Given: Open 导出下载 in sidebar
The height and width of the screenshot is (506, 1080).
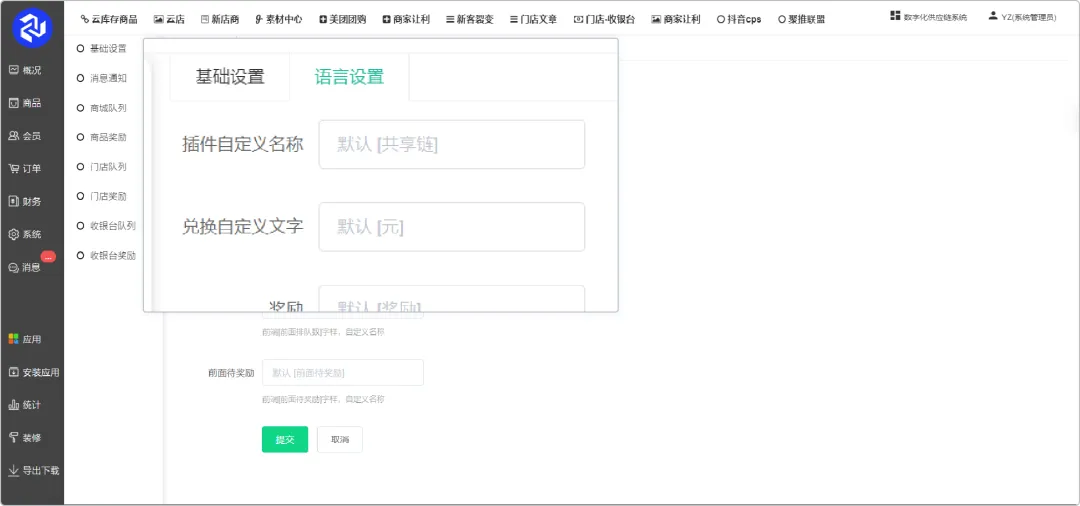Looking at the screenshot, I should coord(34,471).
